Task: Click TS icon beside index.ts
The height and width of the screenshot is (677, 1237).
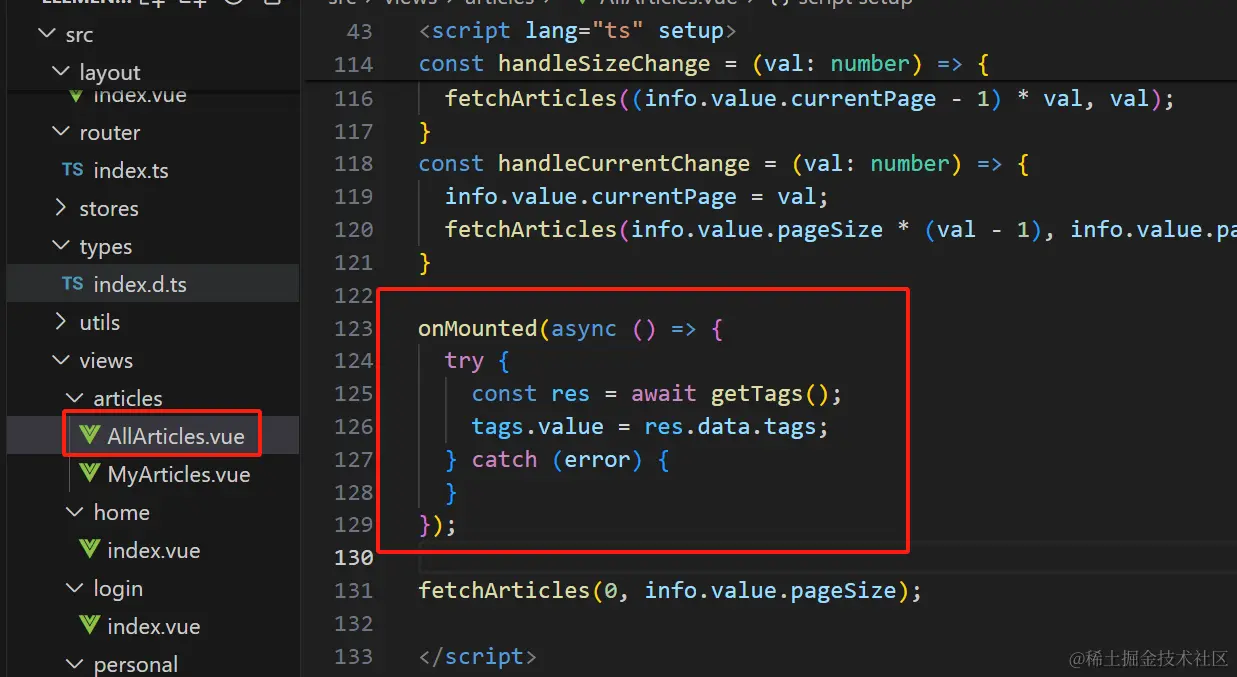Action: (x=73, y=170)
